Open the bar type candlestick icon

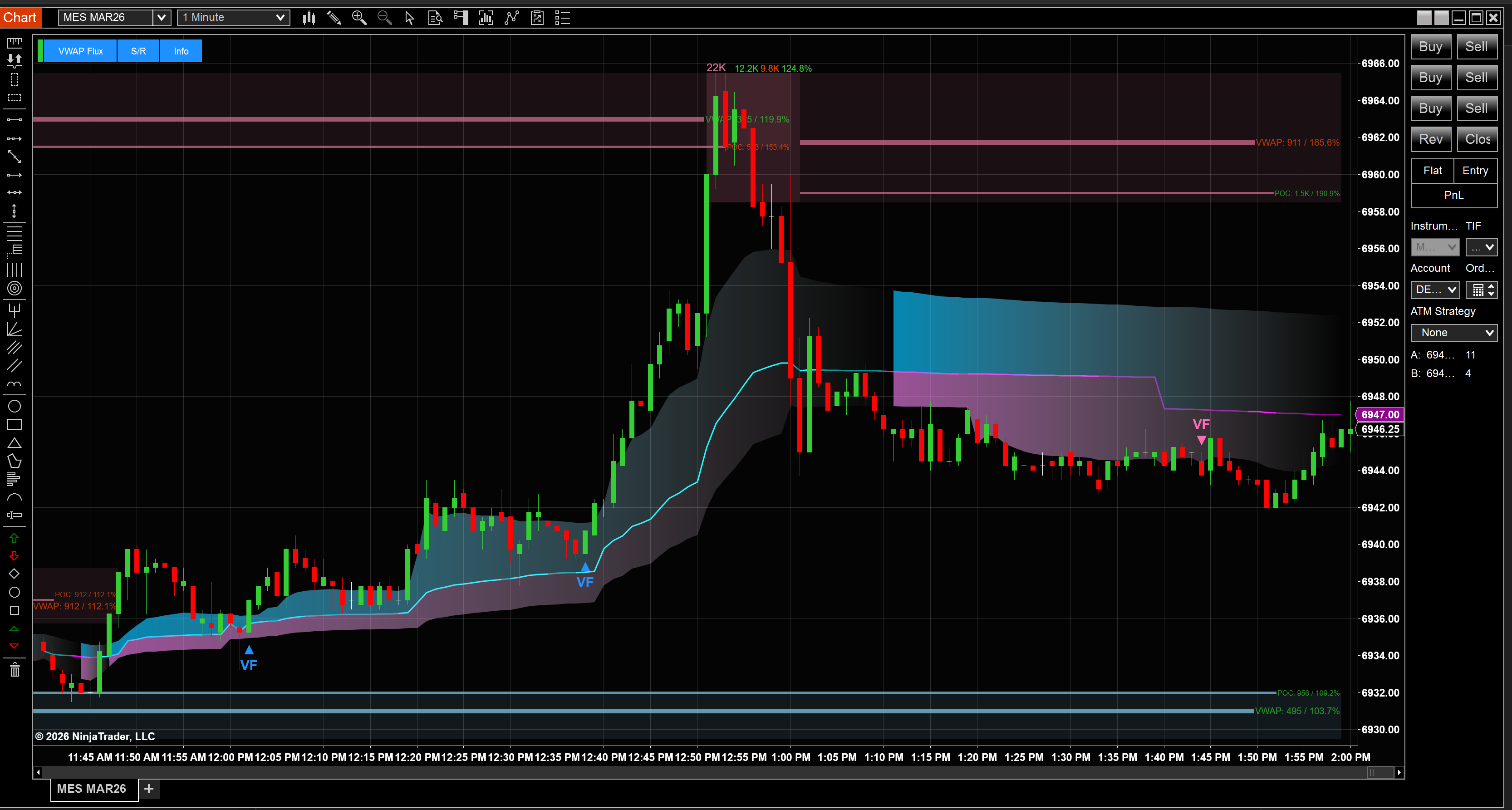point(309,18)
